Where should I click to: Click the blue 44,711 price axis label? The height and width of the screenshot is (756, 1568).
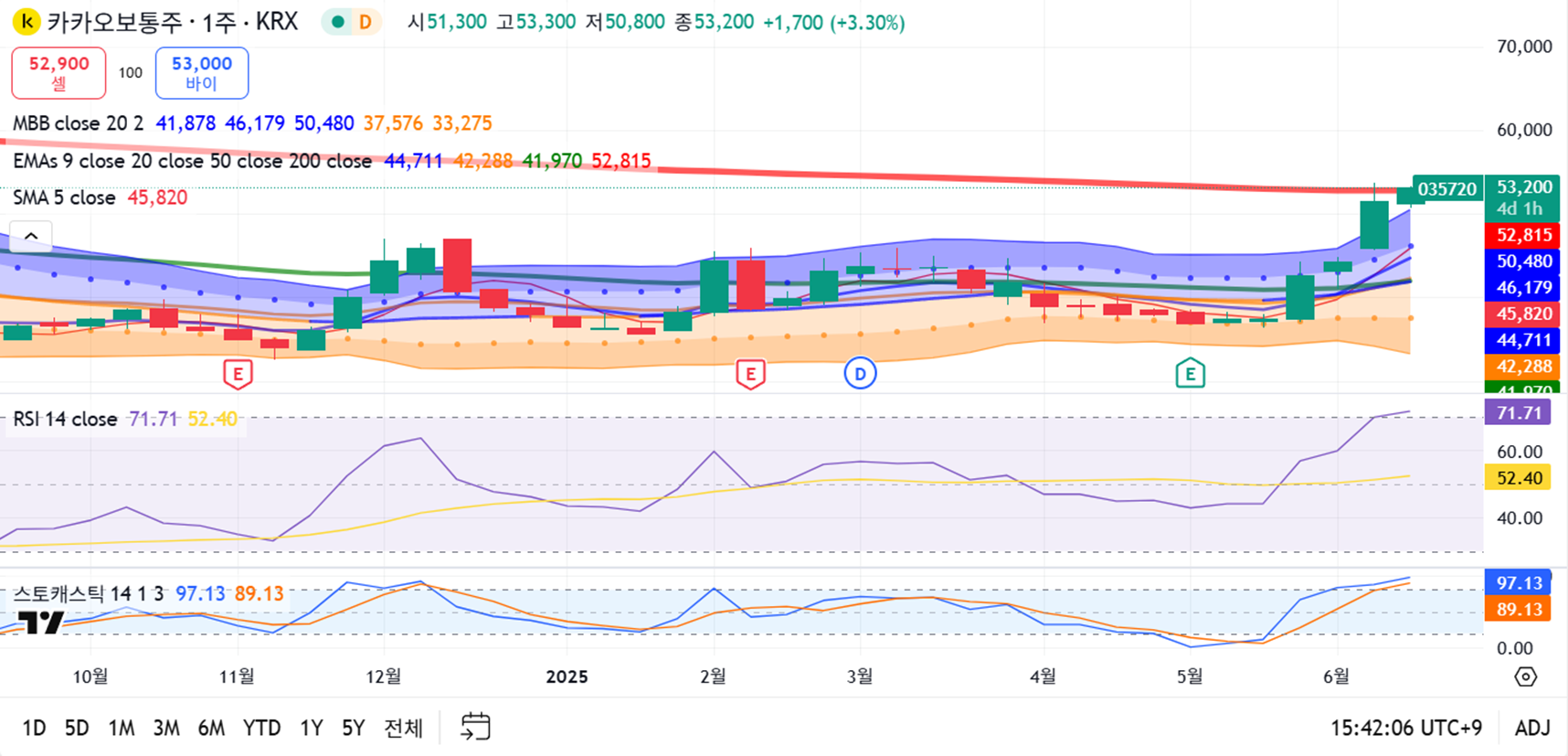[x=1522, y=340]
